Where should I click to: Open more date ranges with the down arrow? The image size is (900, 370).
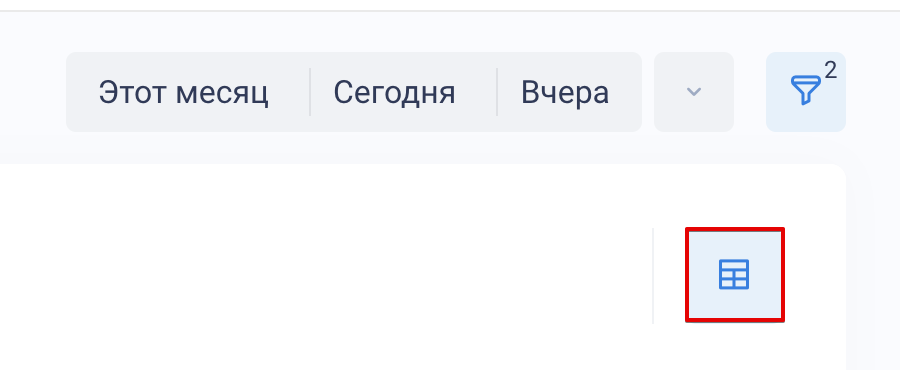tap(694, 92)
